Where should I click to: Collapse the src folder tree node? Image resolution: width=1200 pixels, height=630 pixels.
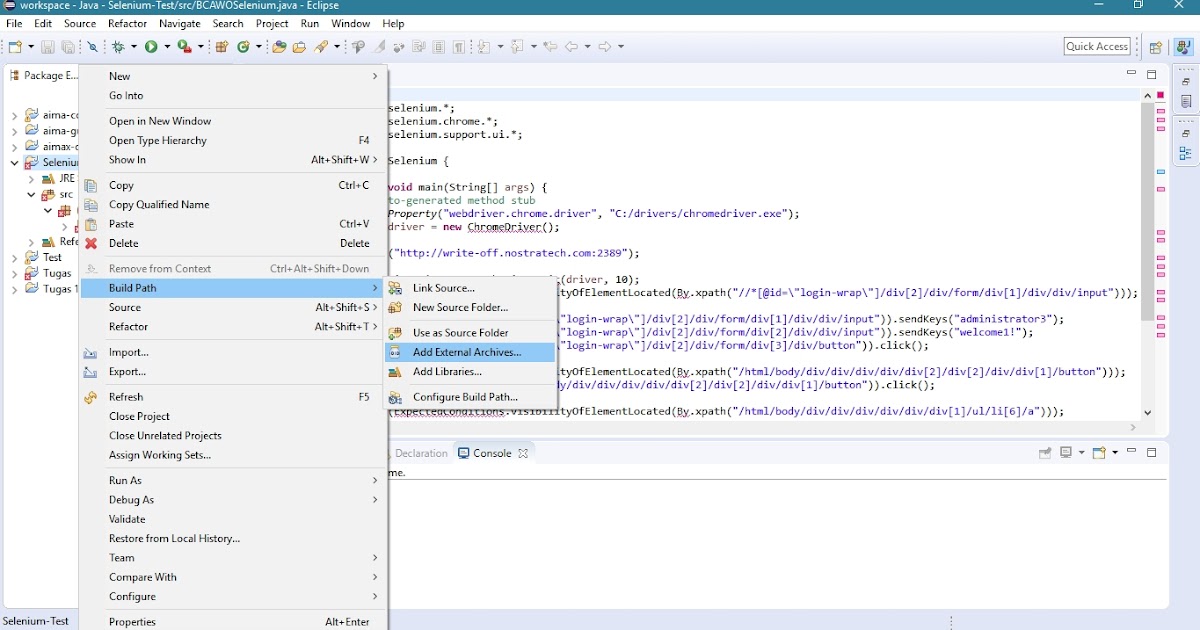point(31,195)
